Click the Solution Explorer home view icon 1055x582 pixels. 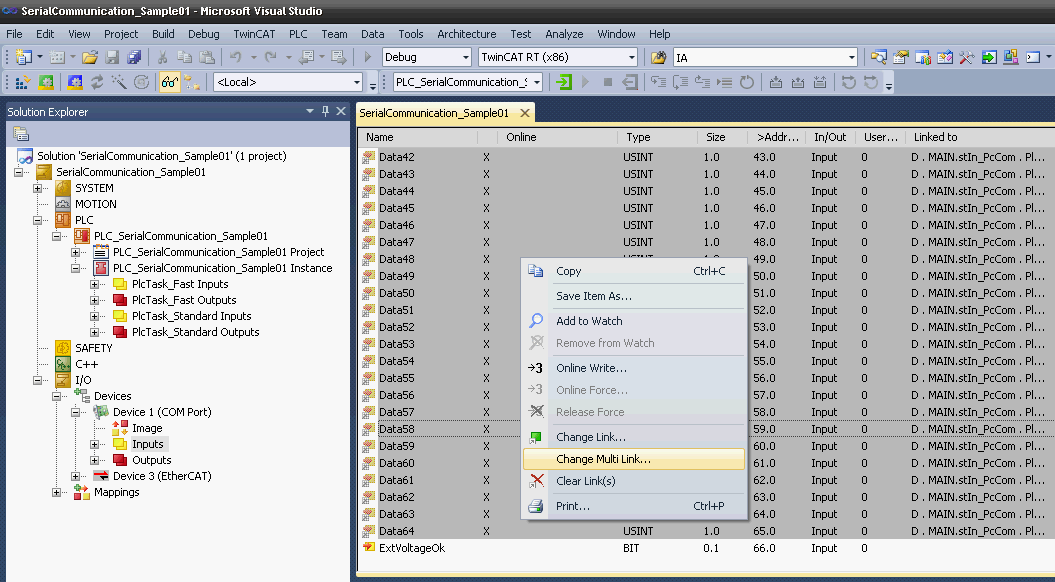tap(21, 134)
